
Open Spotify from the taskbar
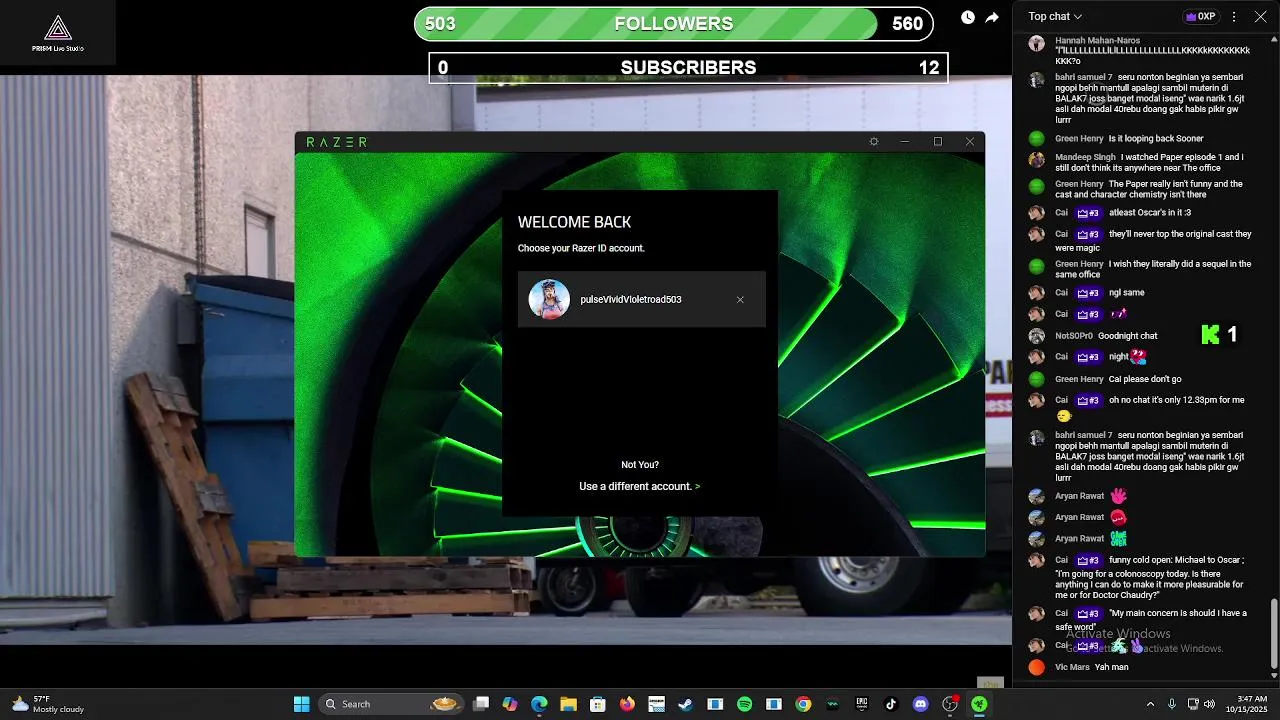744,704
